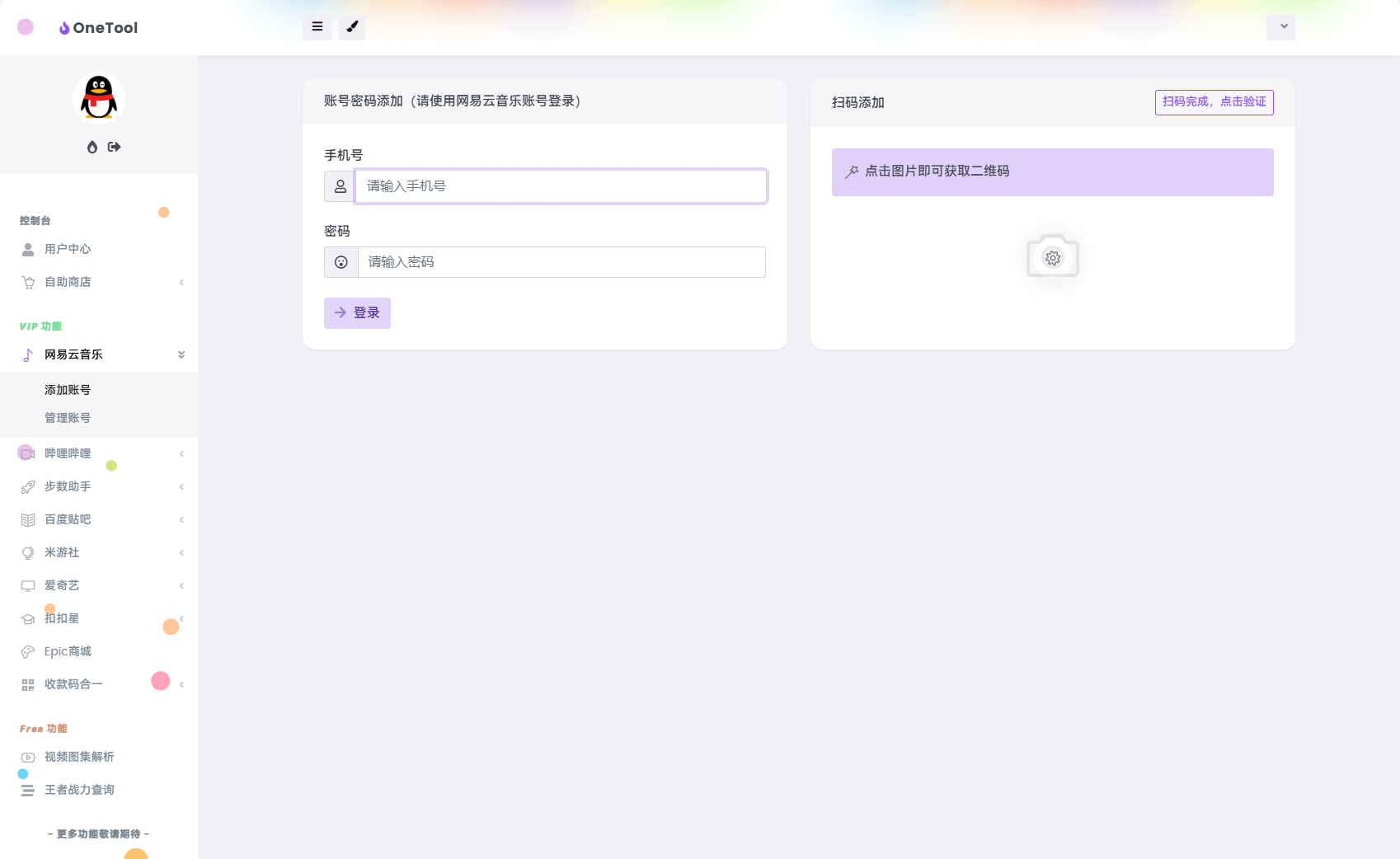This screenshot has height=859, width=1400.
Task: Click the camera QR code placeholder image
Action: (x=1052, y=256)
